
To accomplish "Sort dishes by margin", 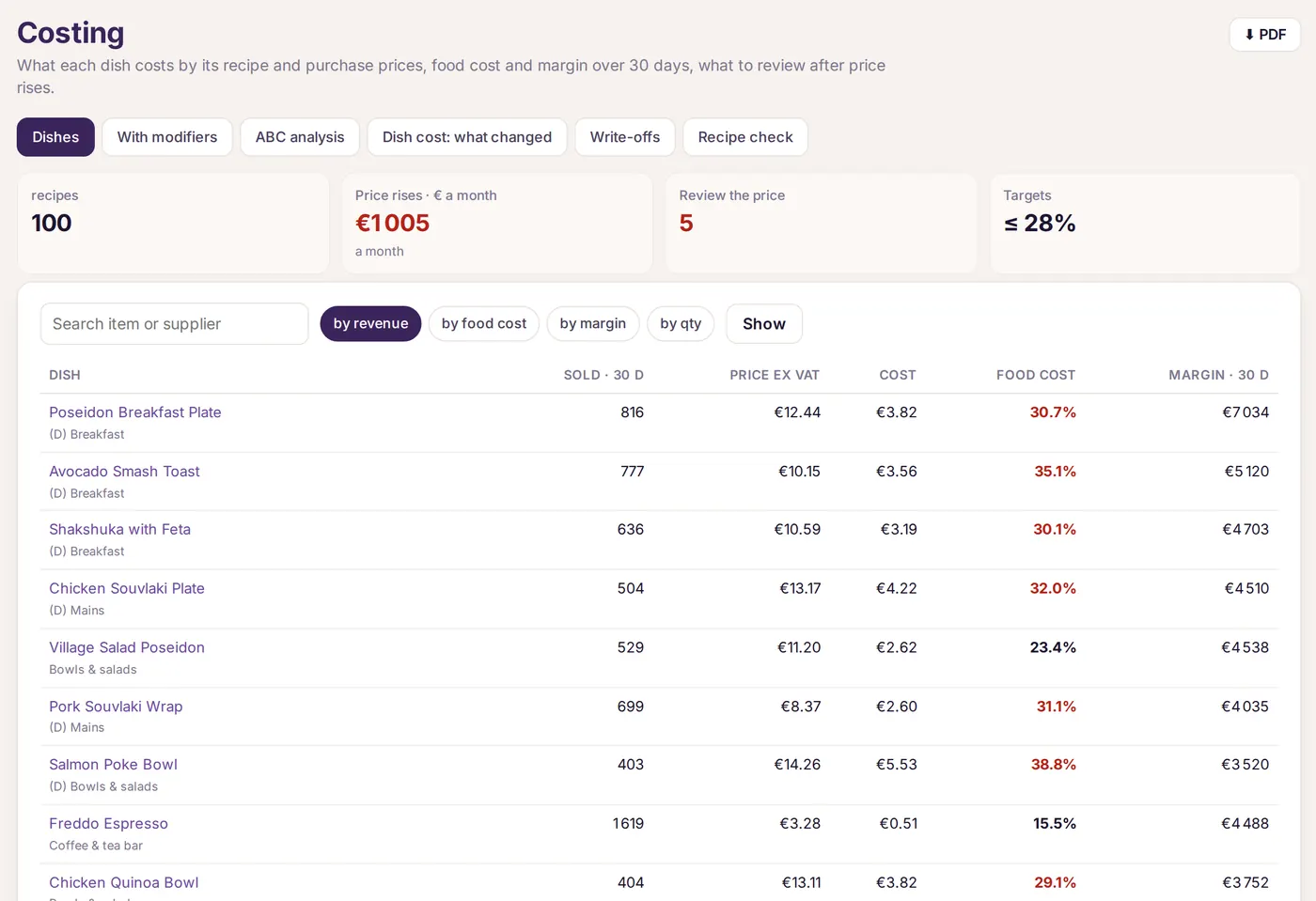I will pyautogui.click(x=593, y=324).
